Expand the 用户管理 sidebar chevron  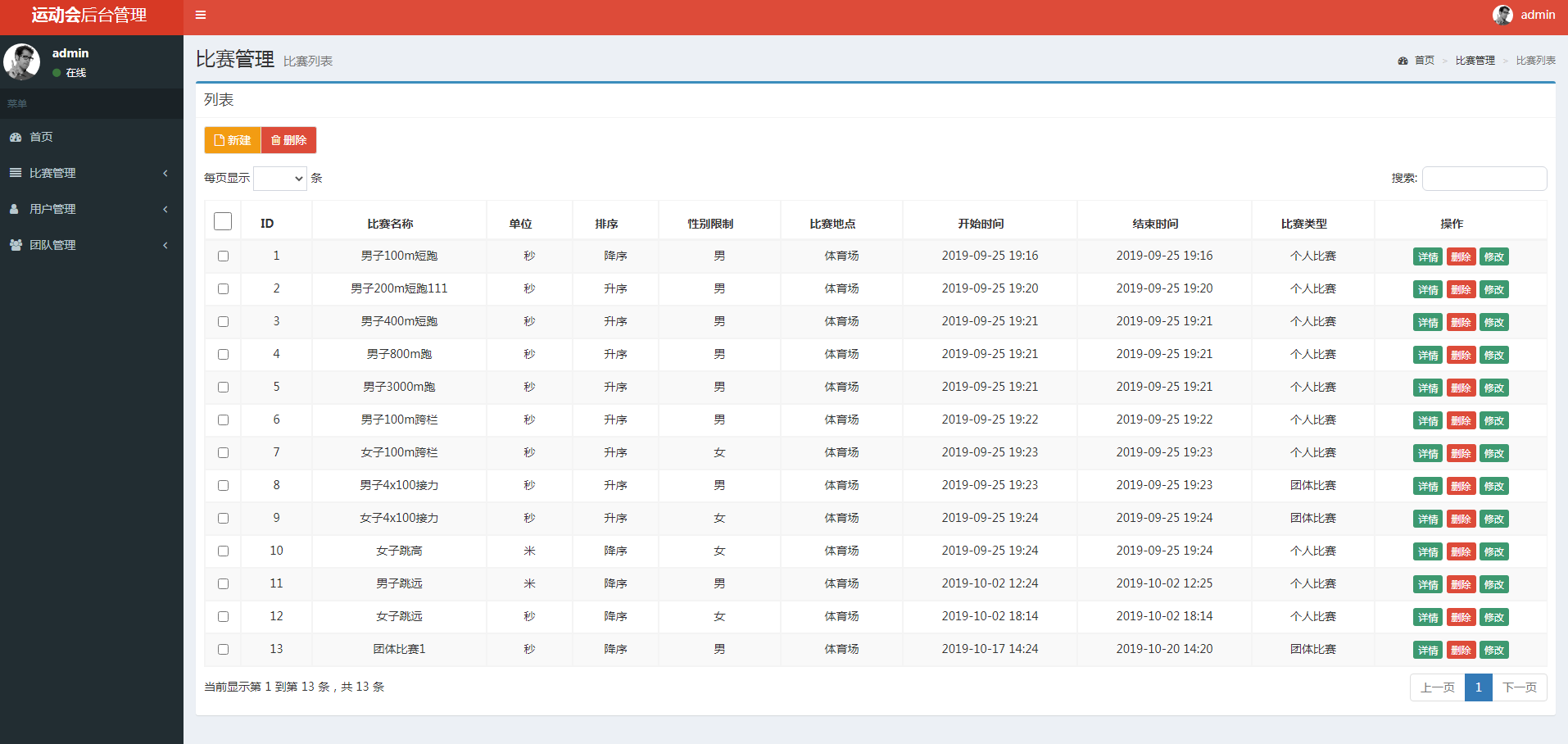point(165,209)
